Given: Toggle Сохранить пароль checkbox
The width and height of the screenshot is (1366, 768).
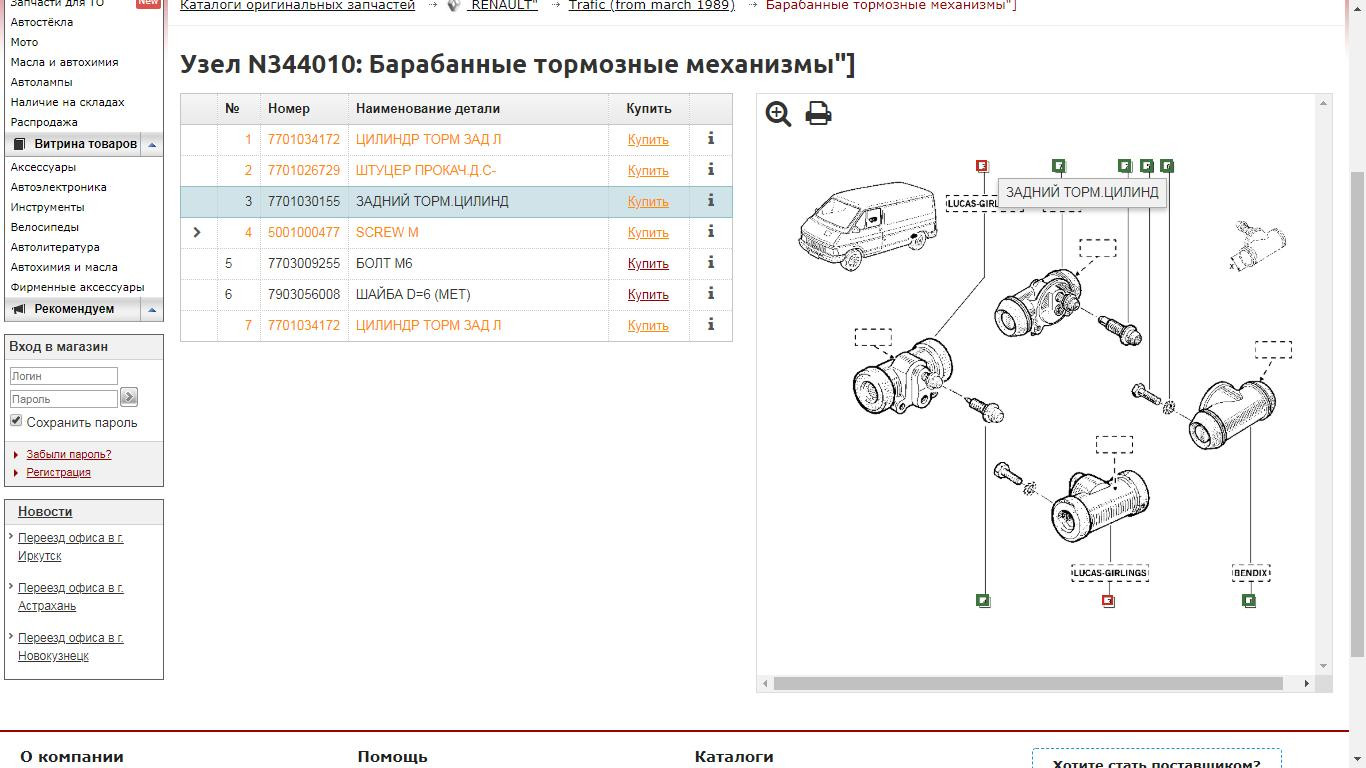Looking at the screenshot, I should point(16,421).
